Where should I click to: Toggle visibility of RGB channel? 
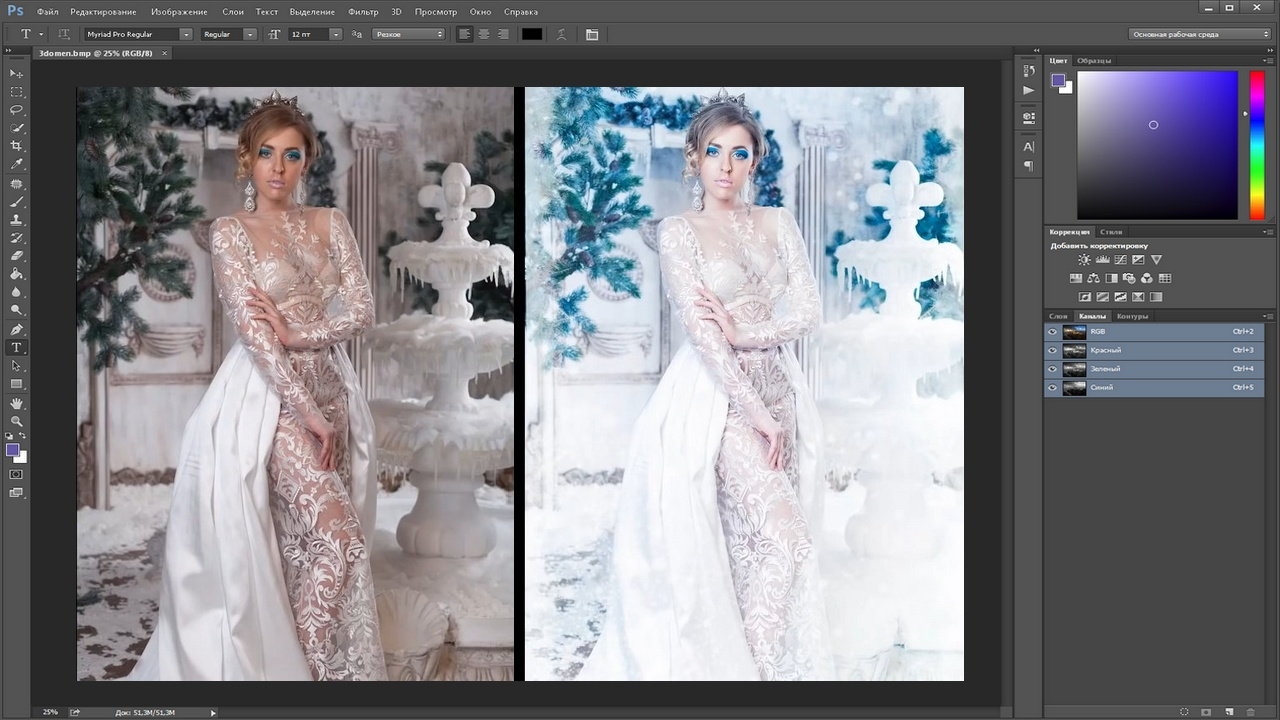1052,331
